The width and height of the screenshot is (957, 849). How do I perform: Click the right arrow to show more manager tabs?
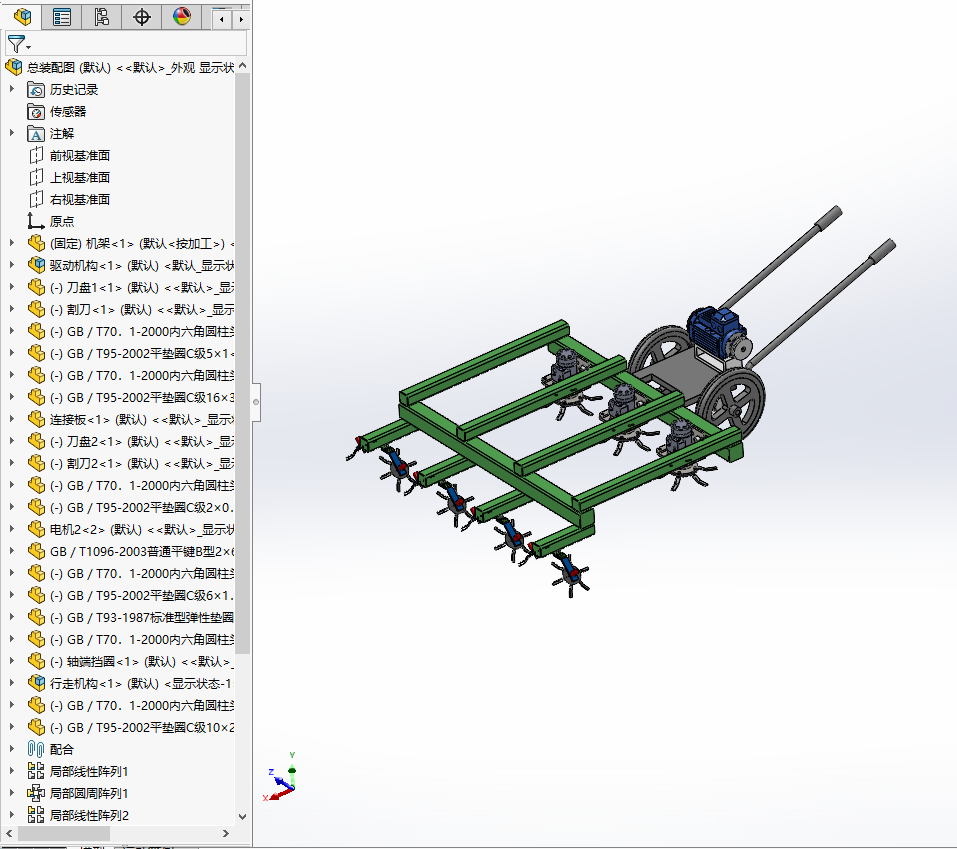coord(241,20)
